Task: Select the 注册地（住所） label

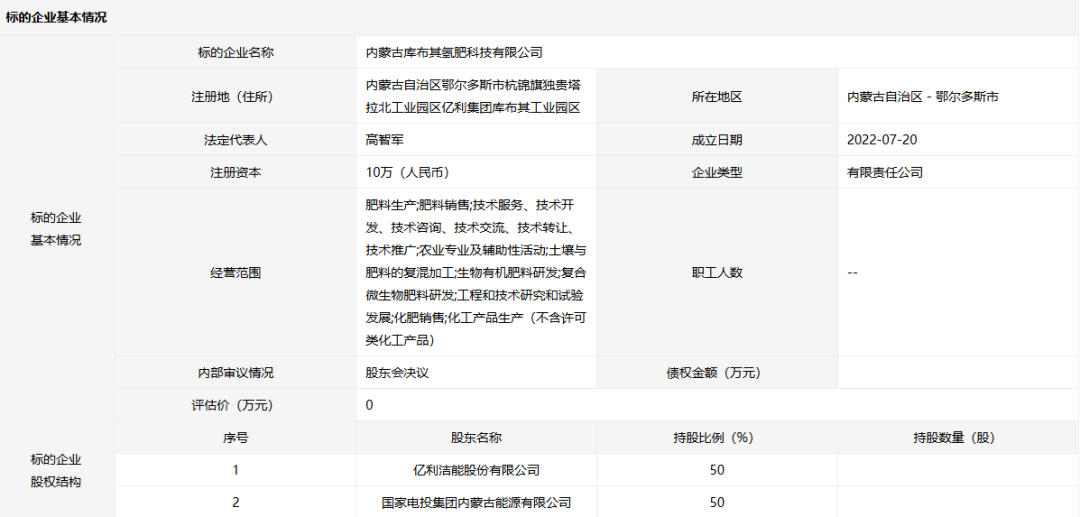Action: click(x=236, y=97)
